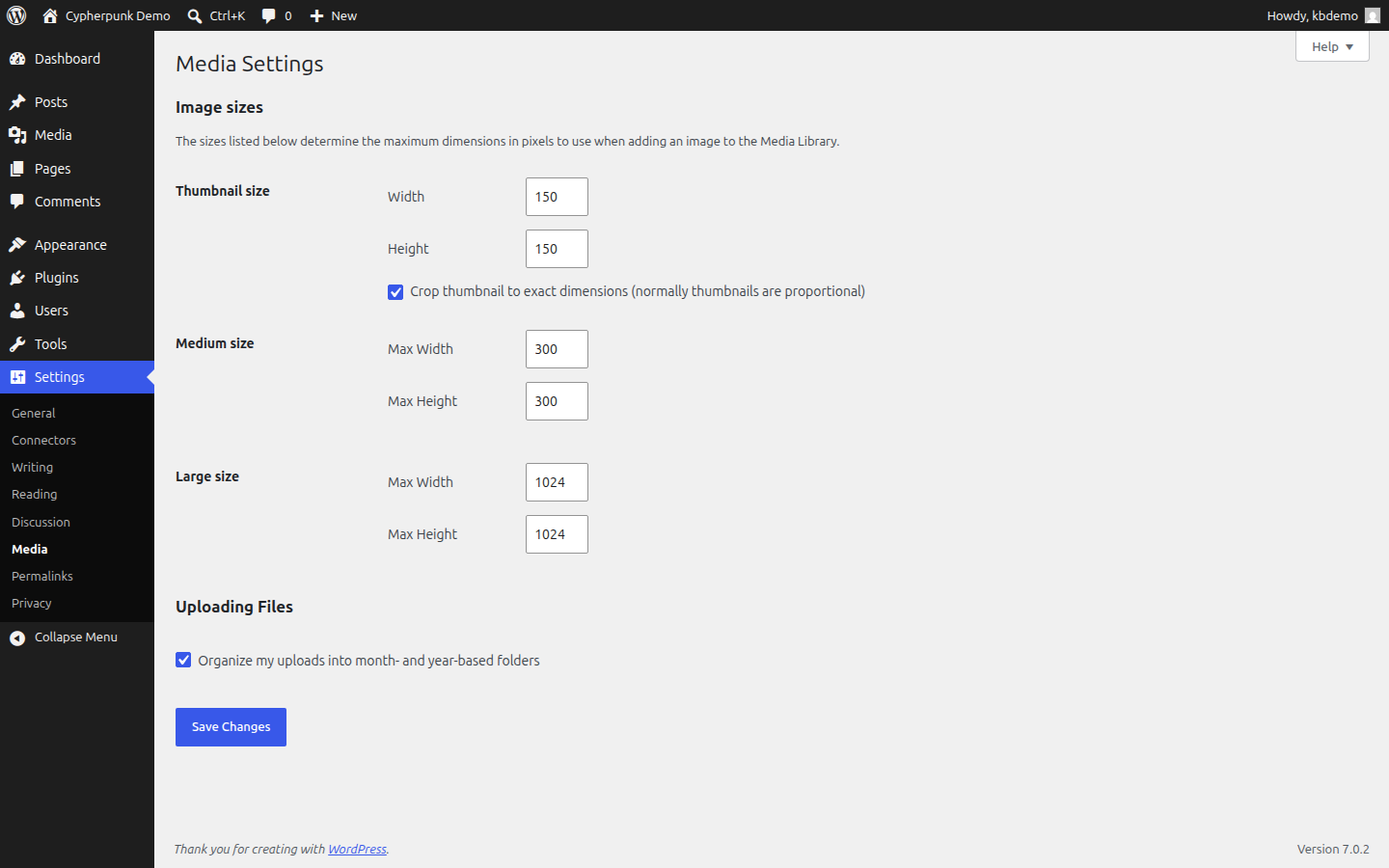Go to Pages menu label

pos(53,169)
